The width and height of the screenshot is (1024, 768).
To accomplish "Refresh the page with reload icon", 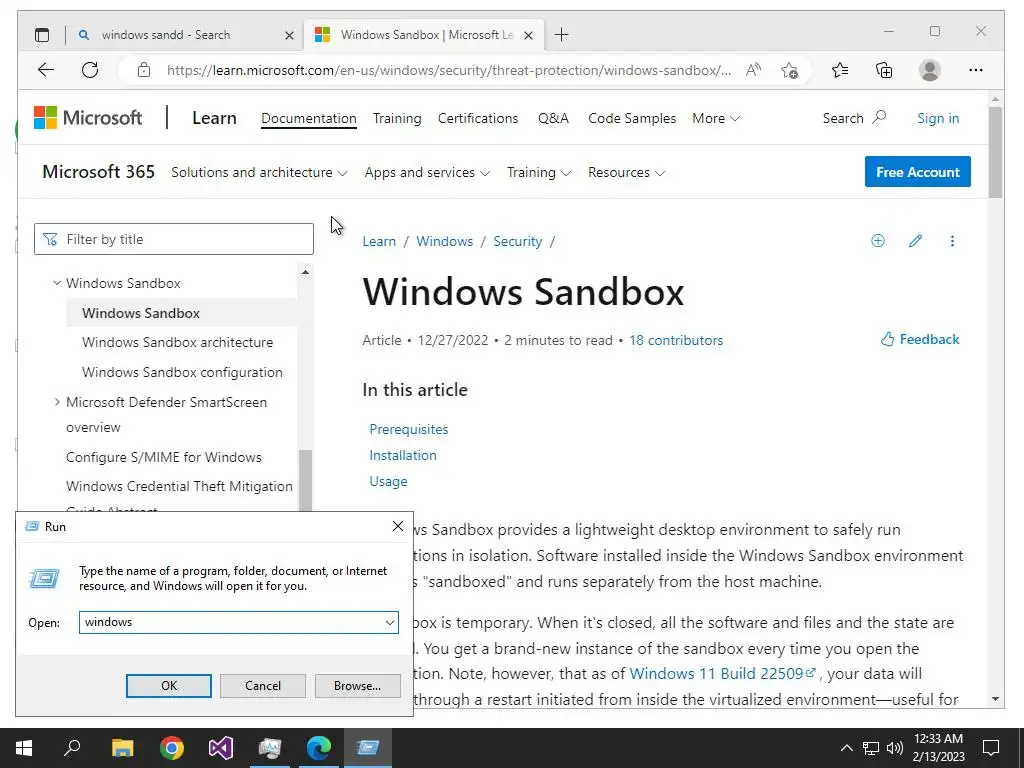I will (90, 70).
